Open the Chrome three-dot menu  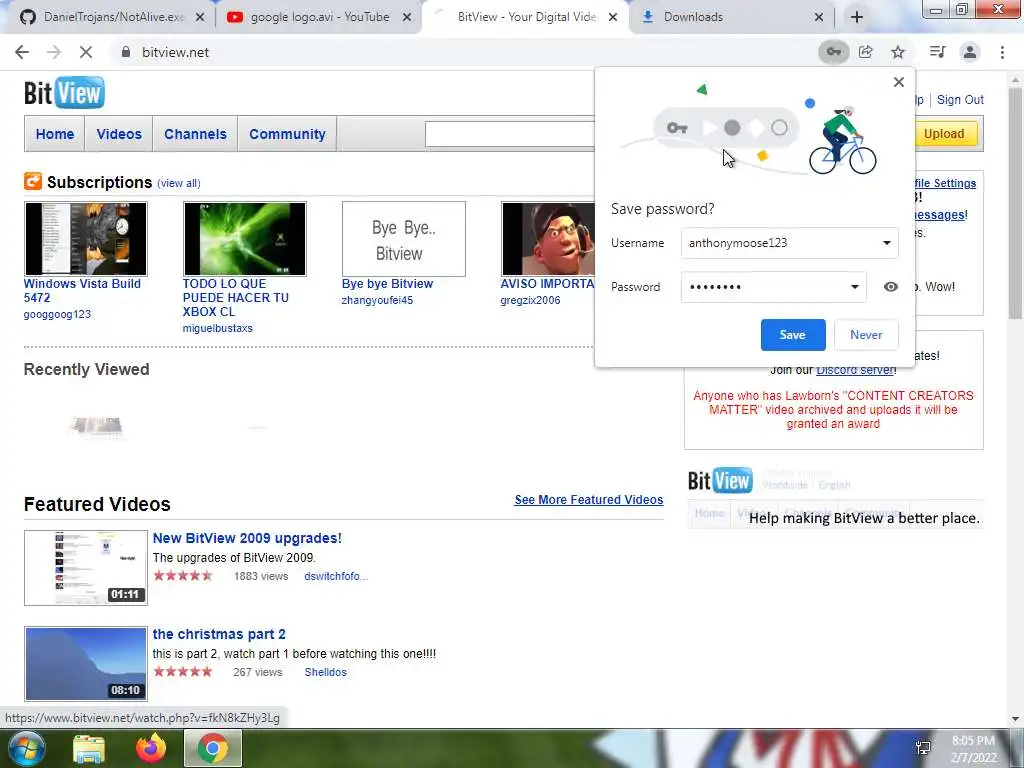point(1002,52)
